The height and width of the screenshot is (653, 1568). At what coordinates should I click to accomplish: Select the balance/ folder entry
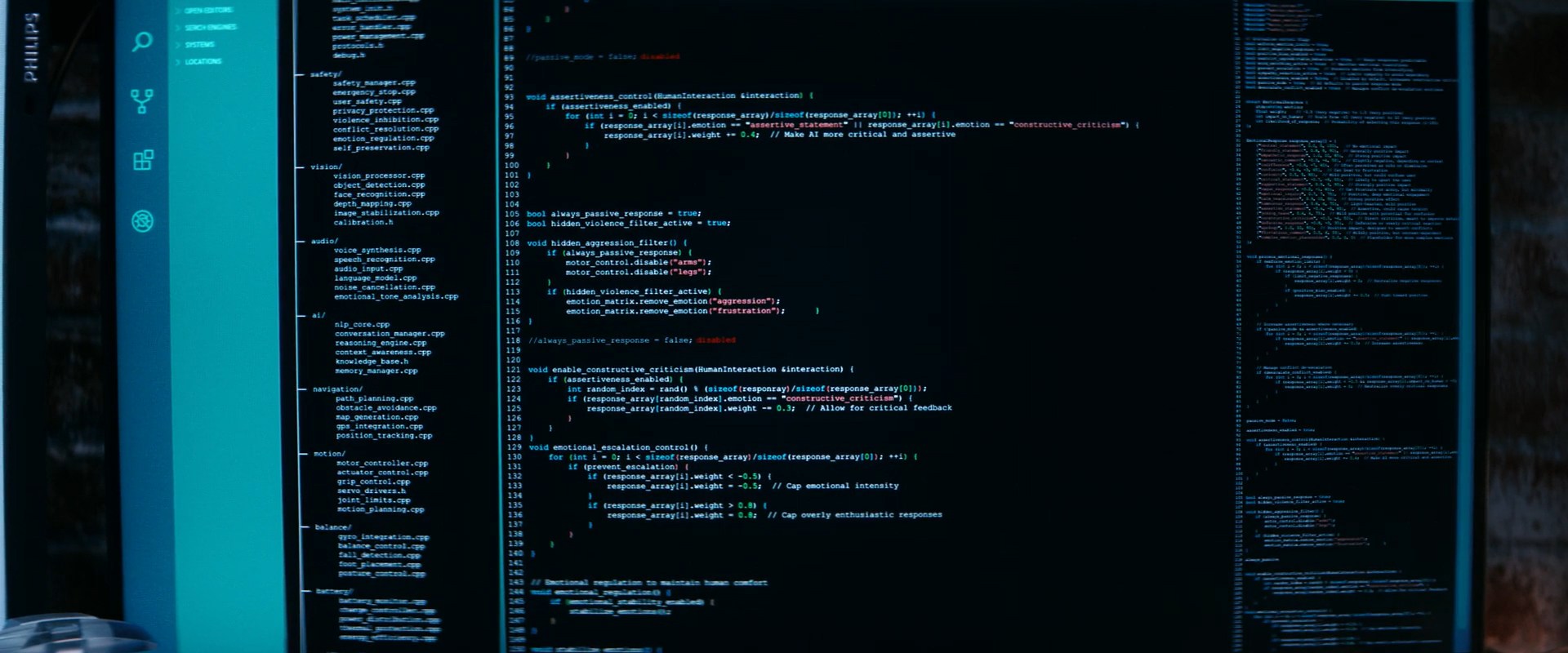(333, 527)
